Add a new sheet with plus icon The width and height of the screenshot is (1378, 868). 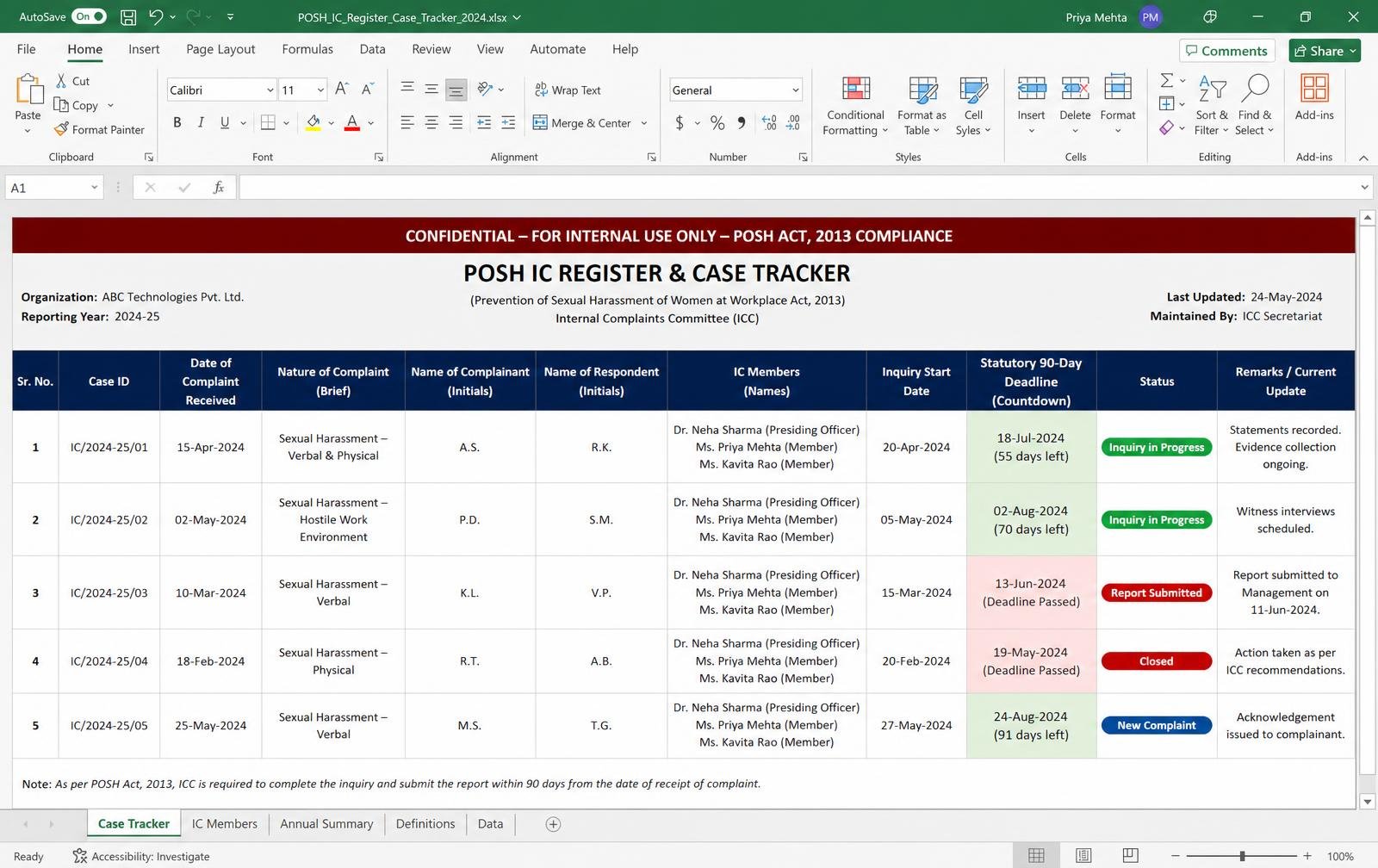pos(553,824)
